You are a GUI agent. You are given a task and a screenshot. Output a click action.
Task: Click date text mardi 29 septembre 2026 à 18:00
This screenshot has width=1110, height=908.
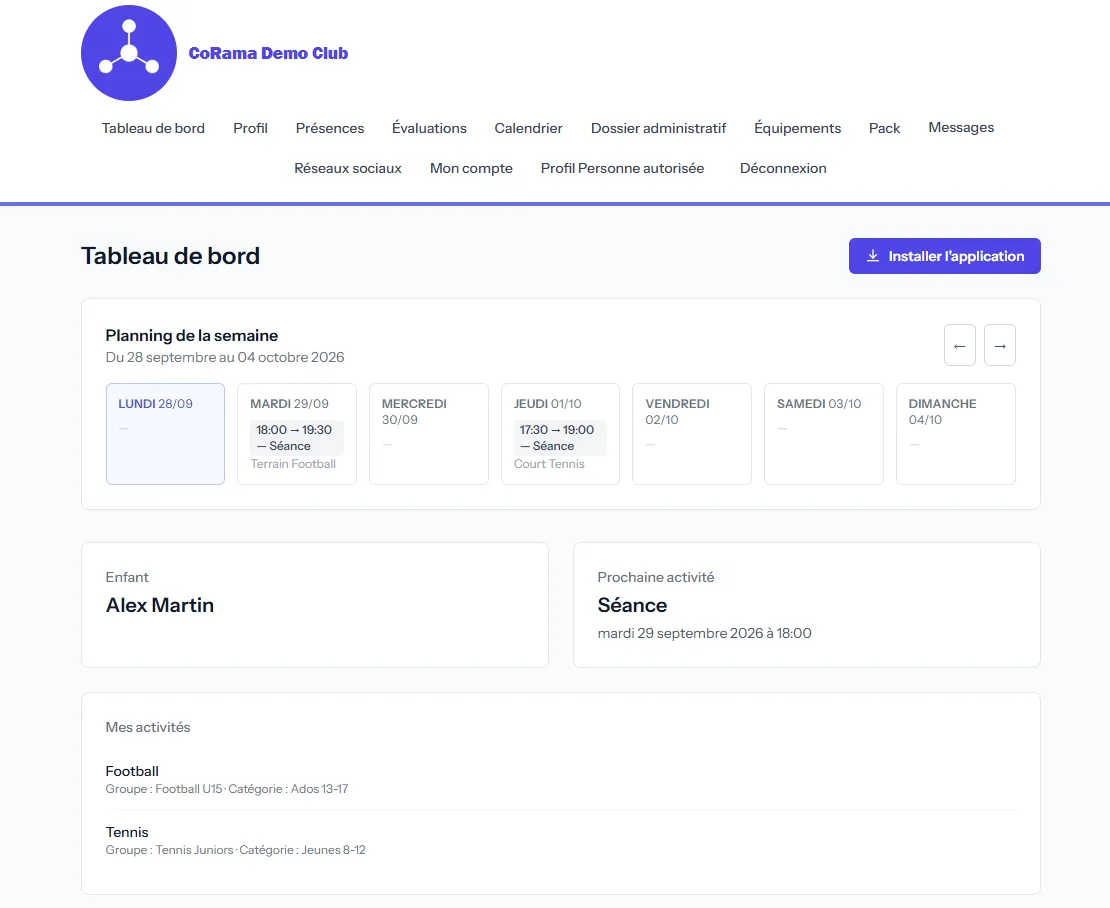(704, 633)
